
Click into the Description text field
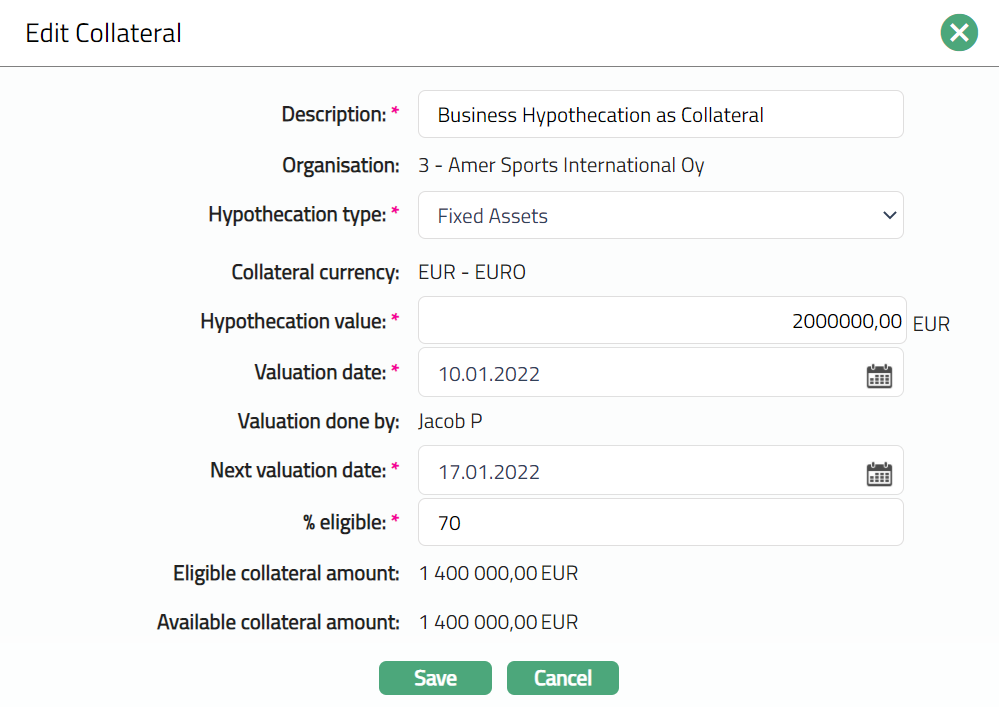(660, 115)
